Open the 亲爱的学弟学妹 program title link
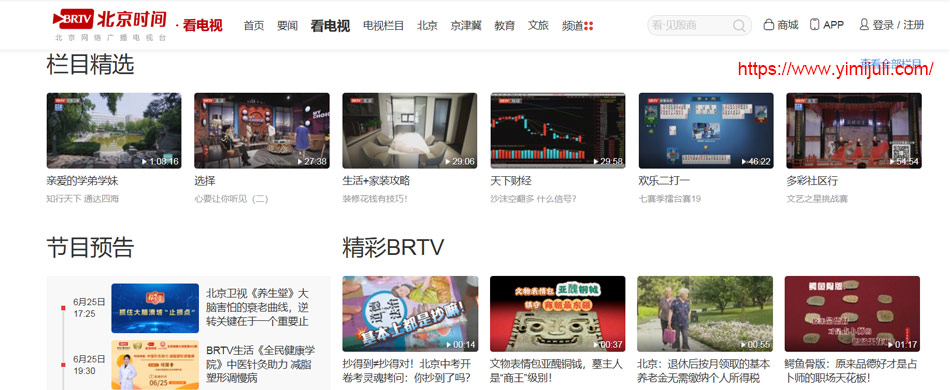The width and height of the screenshot is (950, 390). pyautogui.click(x=82, y=180)
